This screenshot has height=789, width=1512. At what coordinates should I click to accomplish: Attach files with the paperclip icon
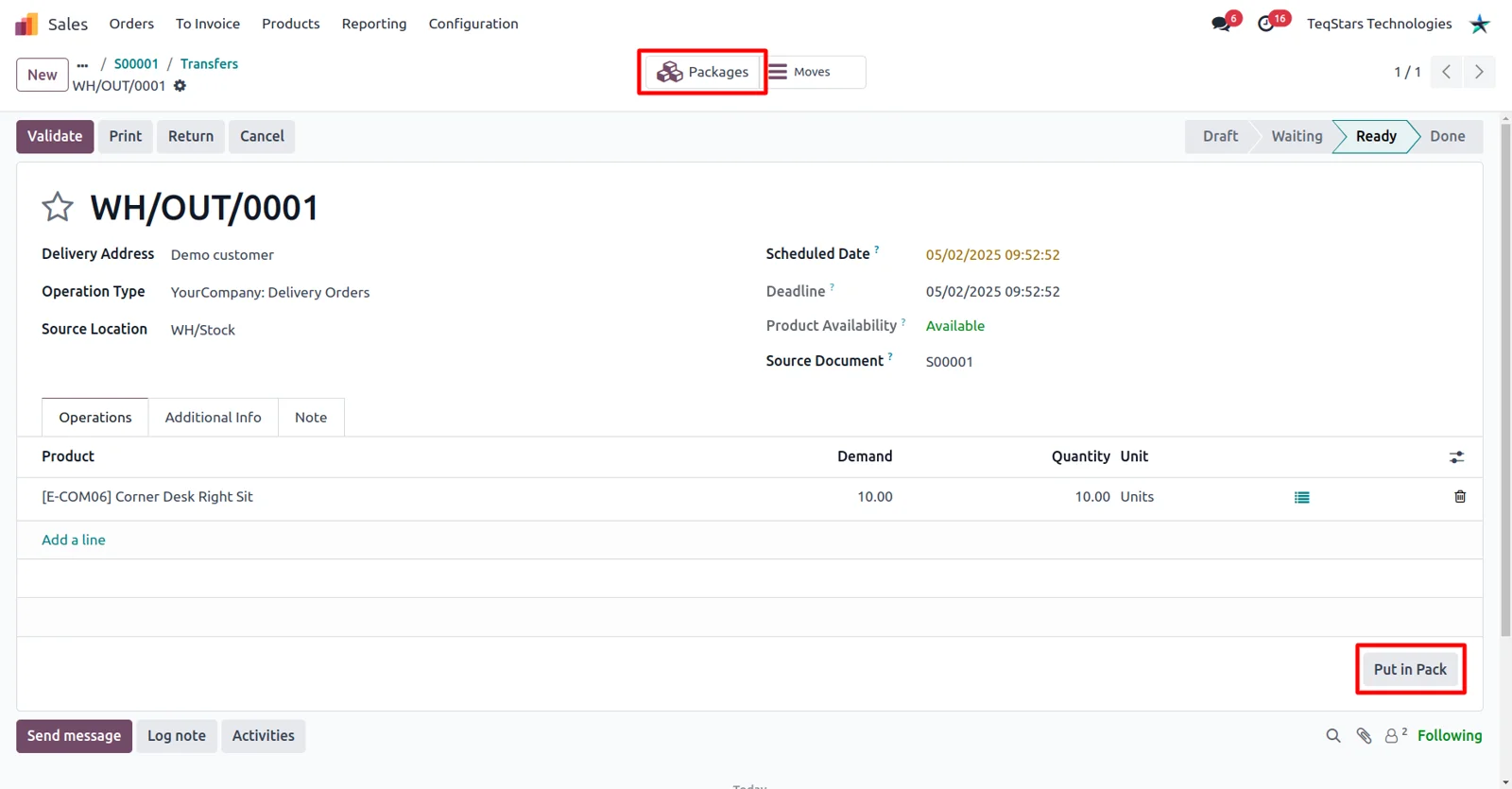1364,735
